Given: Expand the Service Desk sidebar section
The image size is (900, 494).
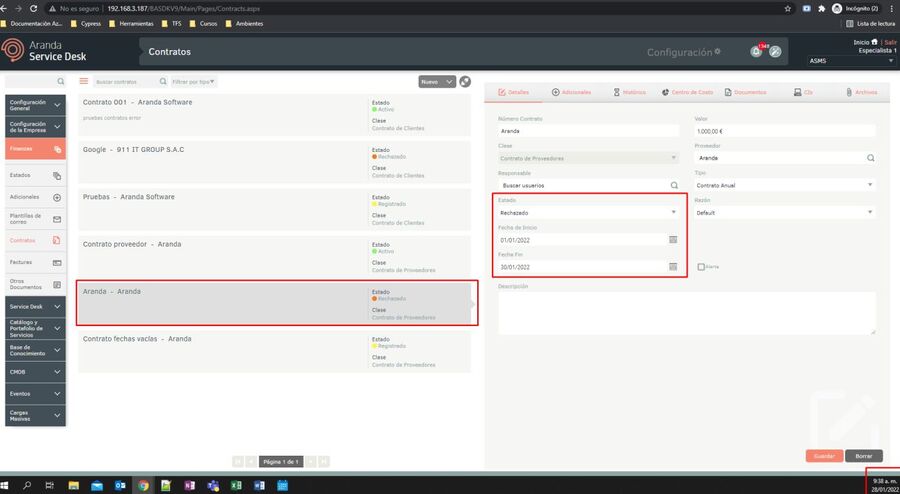Looking at the screenshot, I should point(36,307).
